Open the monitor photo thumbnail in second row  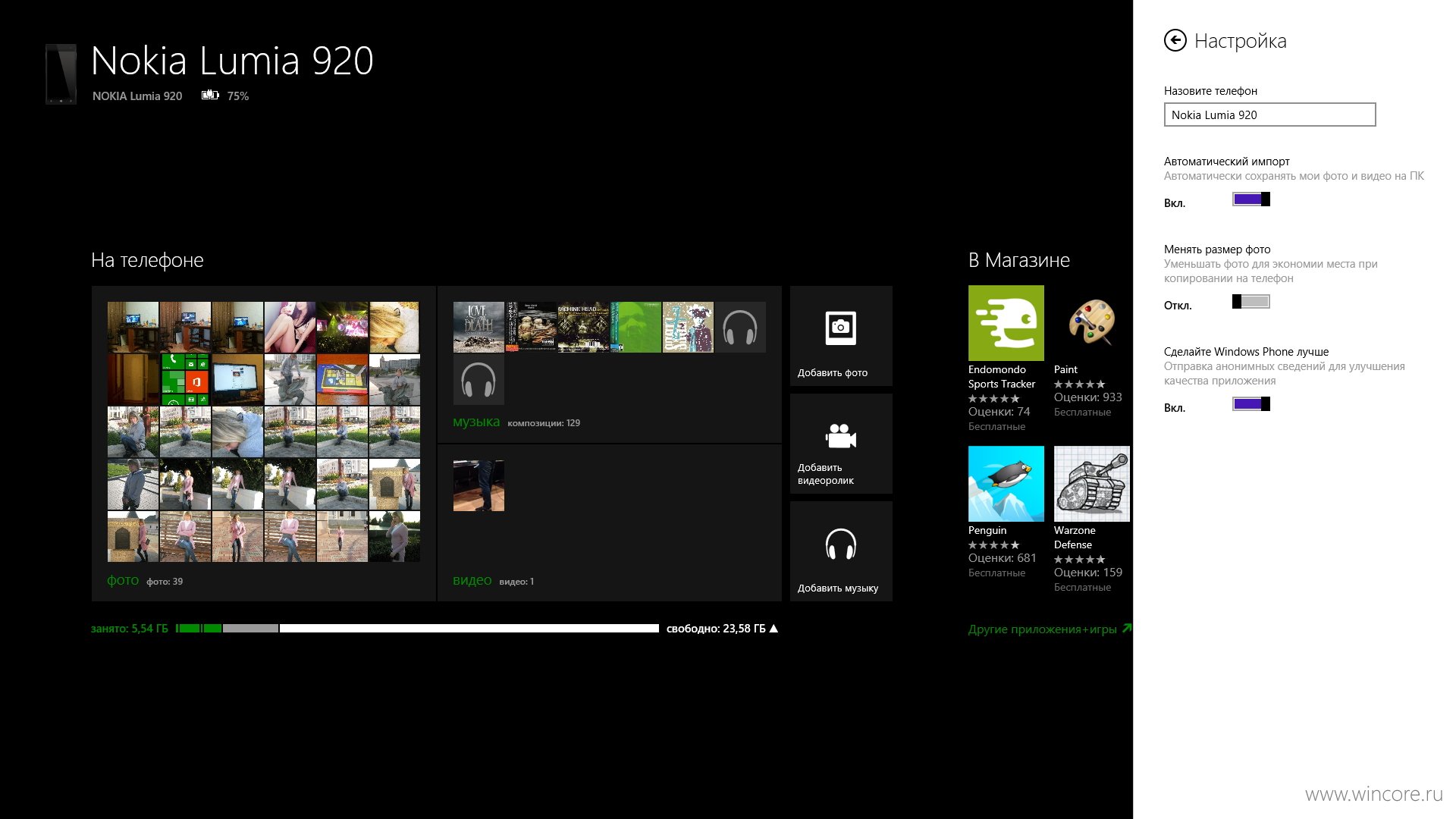coord(237,379)
